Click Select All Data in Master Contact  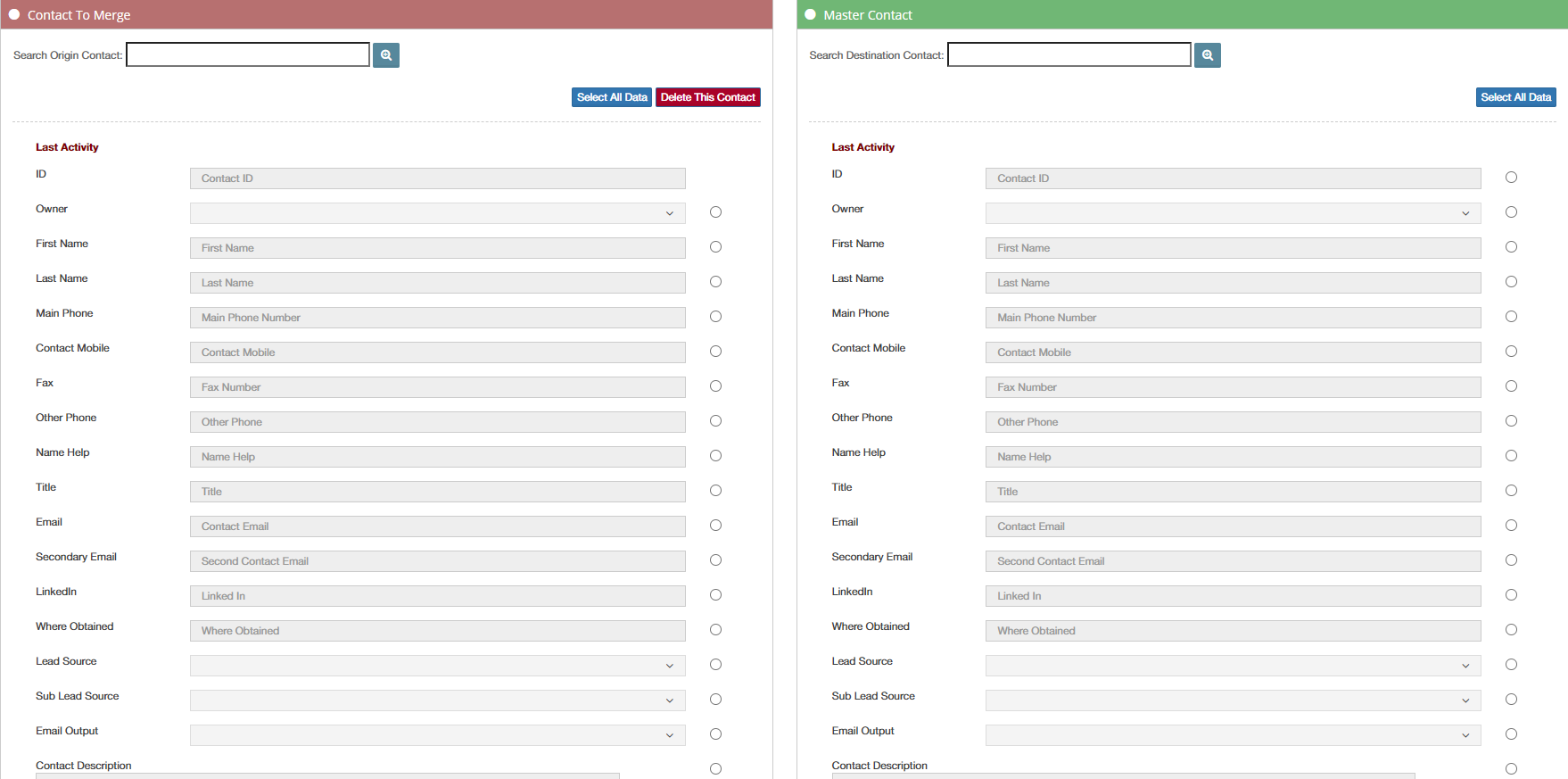[x=1516, y=97]
